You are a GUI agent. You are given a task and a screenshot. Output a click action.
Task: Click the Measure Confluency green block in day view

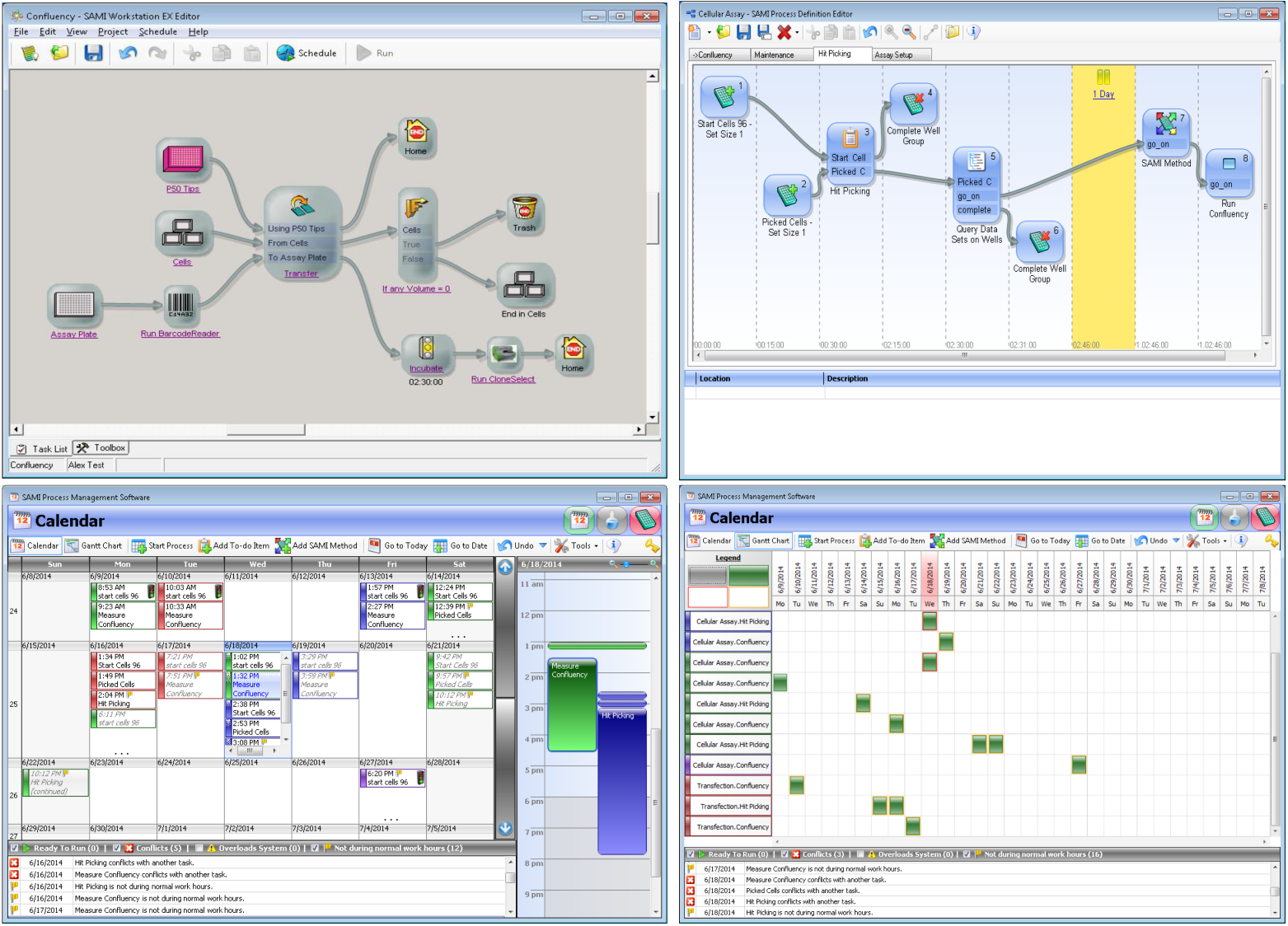[x=572, y=704]
